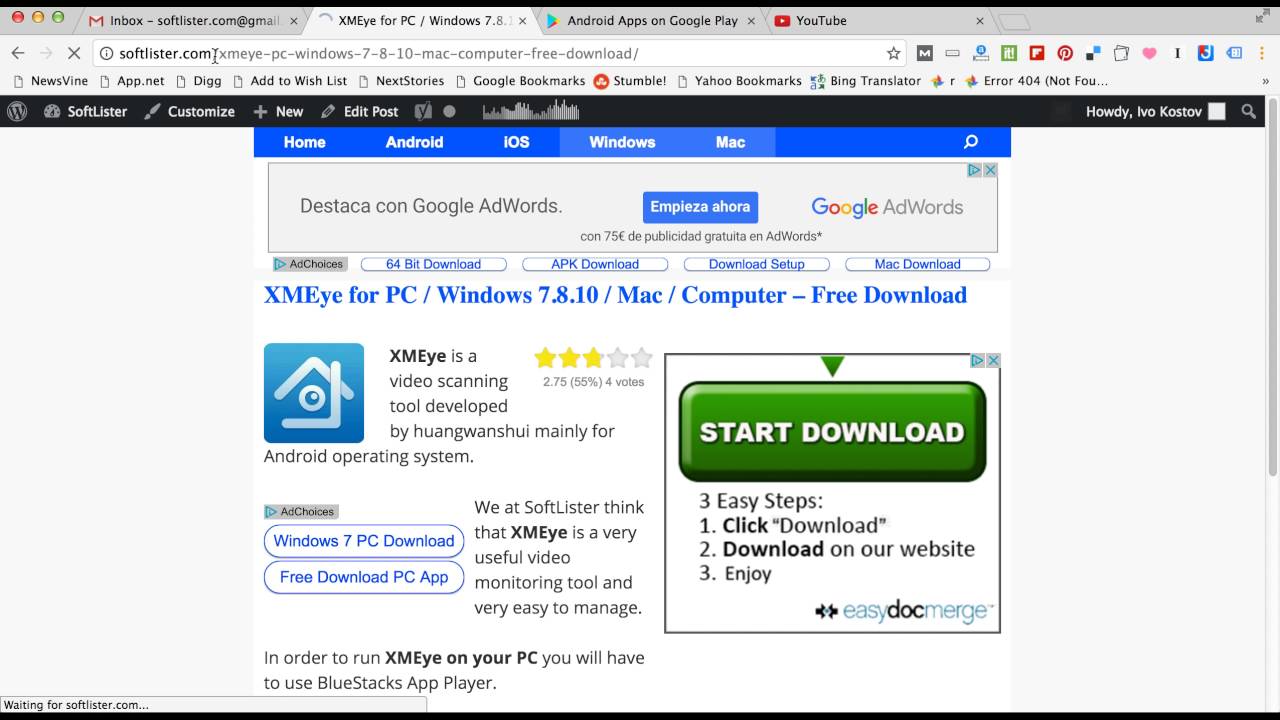This screenshot has height=720, width=1280.
Task: Open Windows category in navigation
Action: (622, 142)
